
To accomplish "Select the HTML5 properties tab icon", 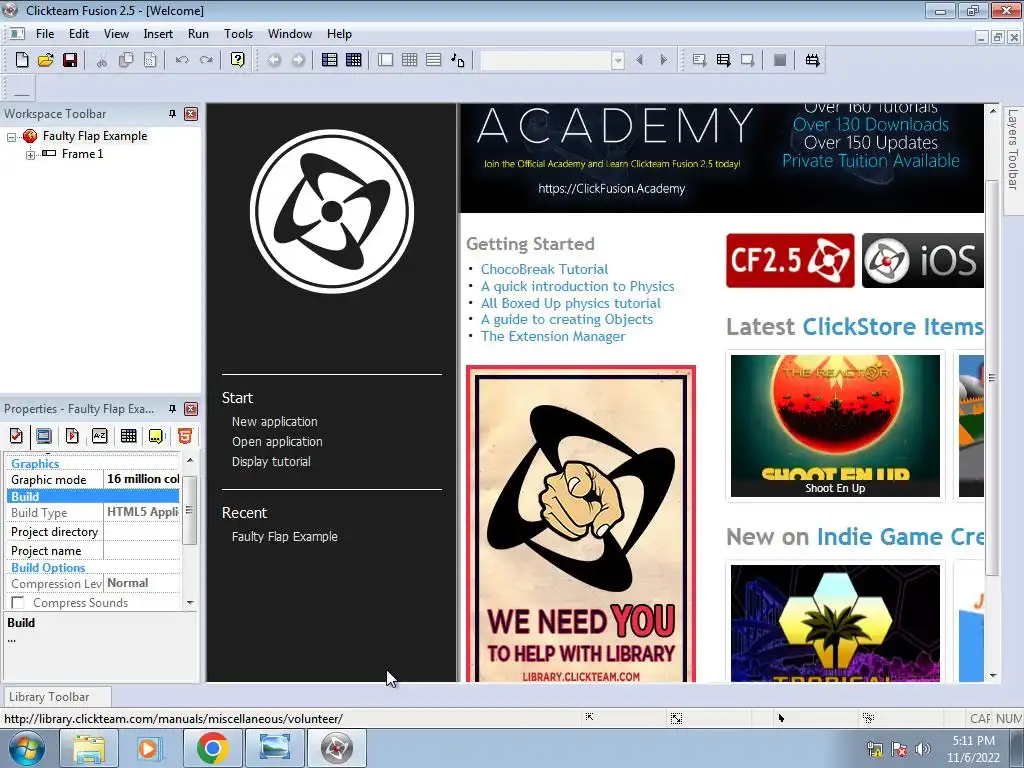I will [x=185, y=436].
